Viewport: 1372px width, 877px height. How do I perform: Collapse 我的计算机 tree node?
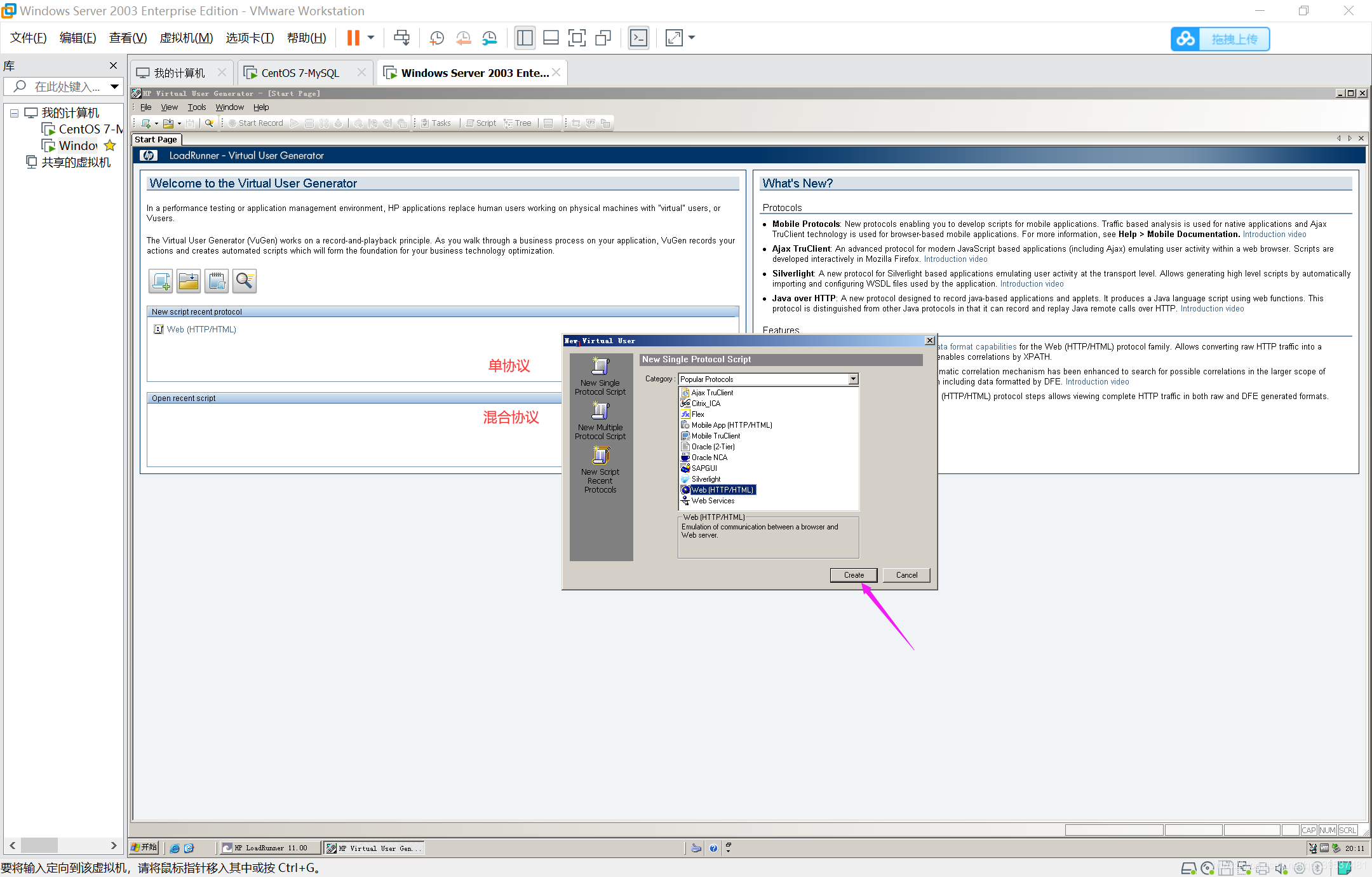point(14,113)
